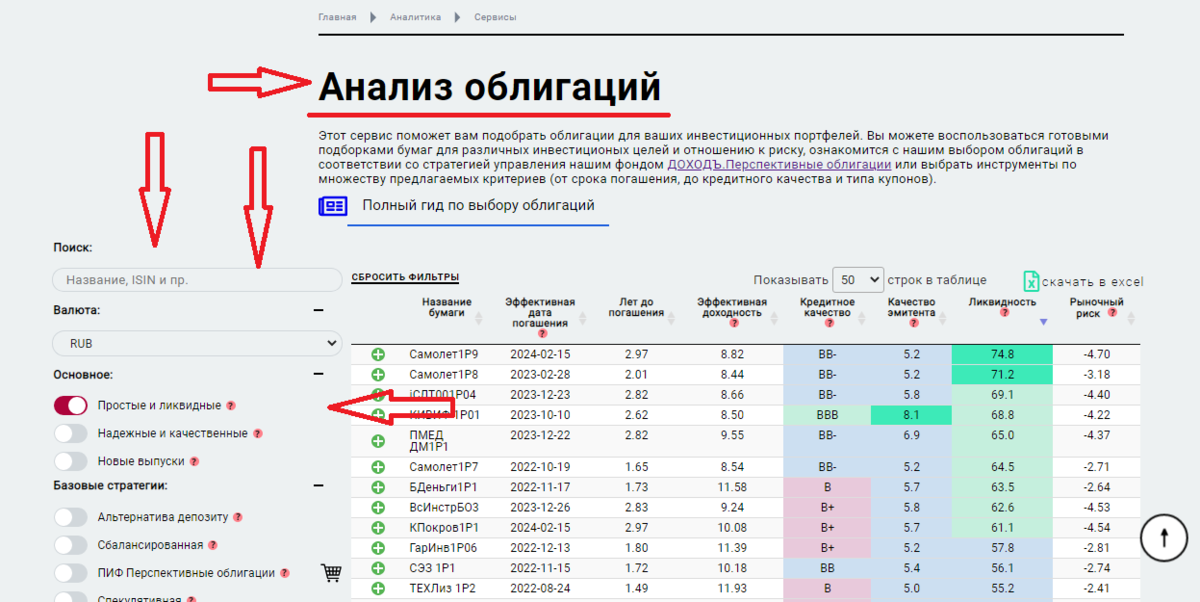This screenshot has height=602, width=1200.
Task: Click the 8.1 issuer quality cell
Action: click(911, 414)
